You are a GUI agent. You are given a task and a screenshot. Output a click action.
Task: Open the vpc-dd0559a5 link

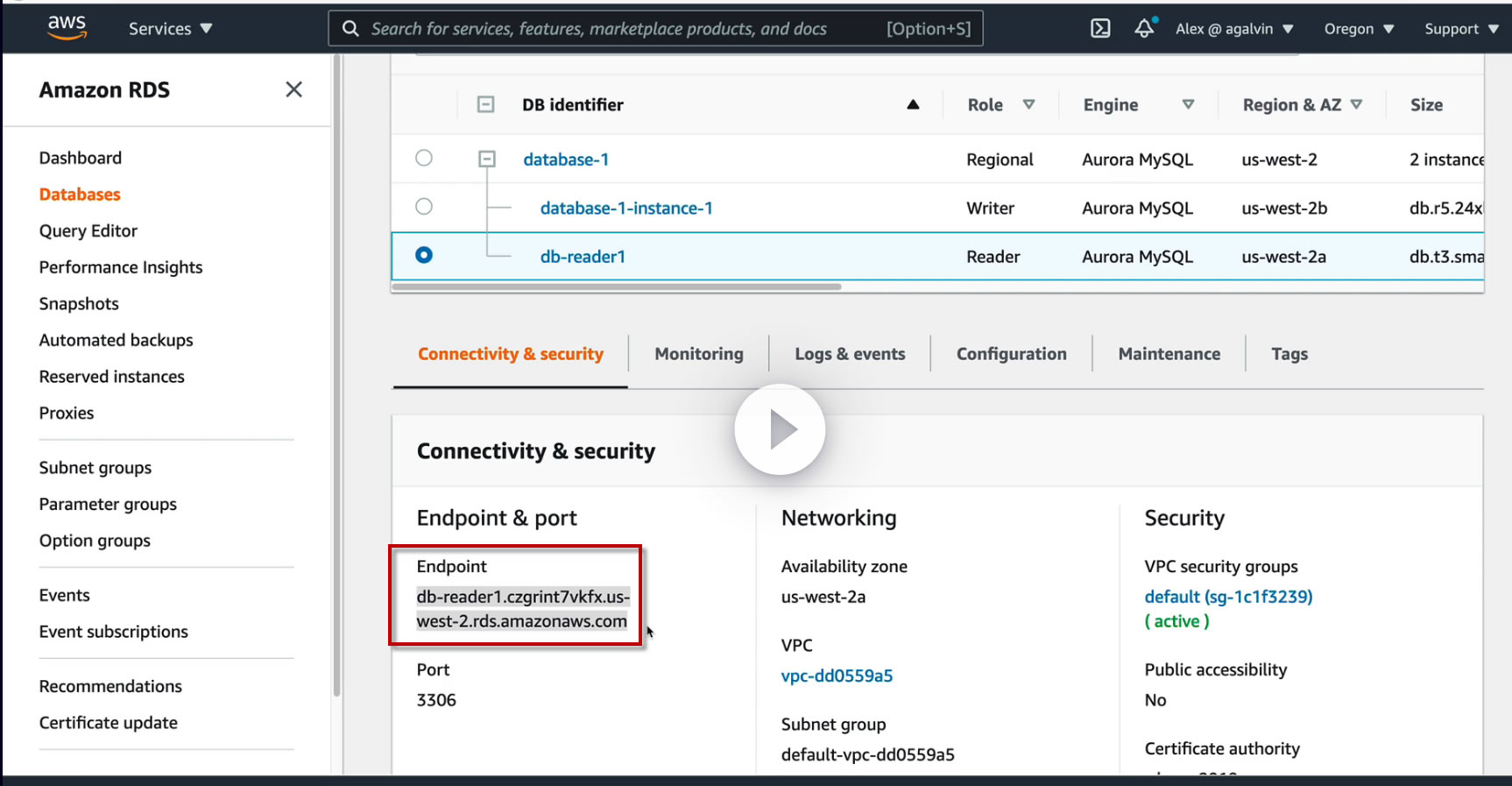click(x=837, y=676)
